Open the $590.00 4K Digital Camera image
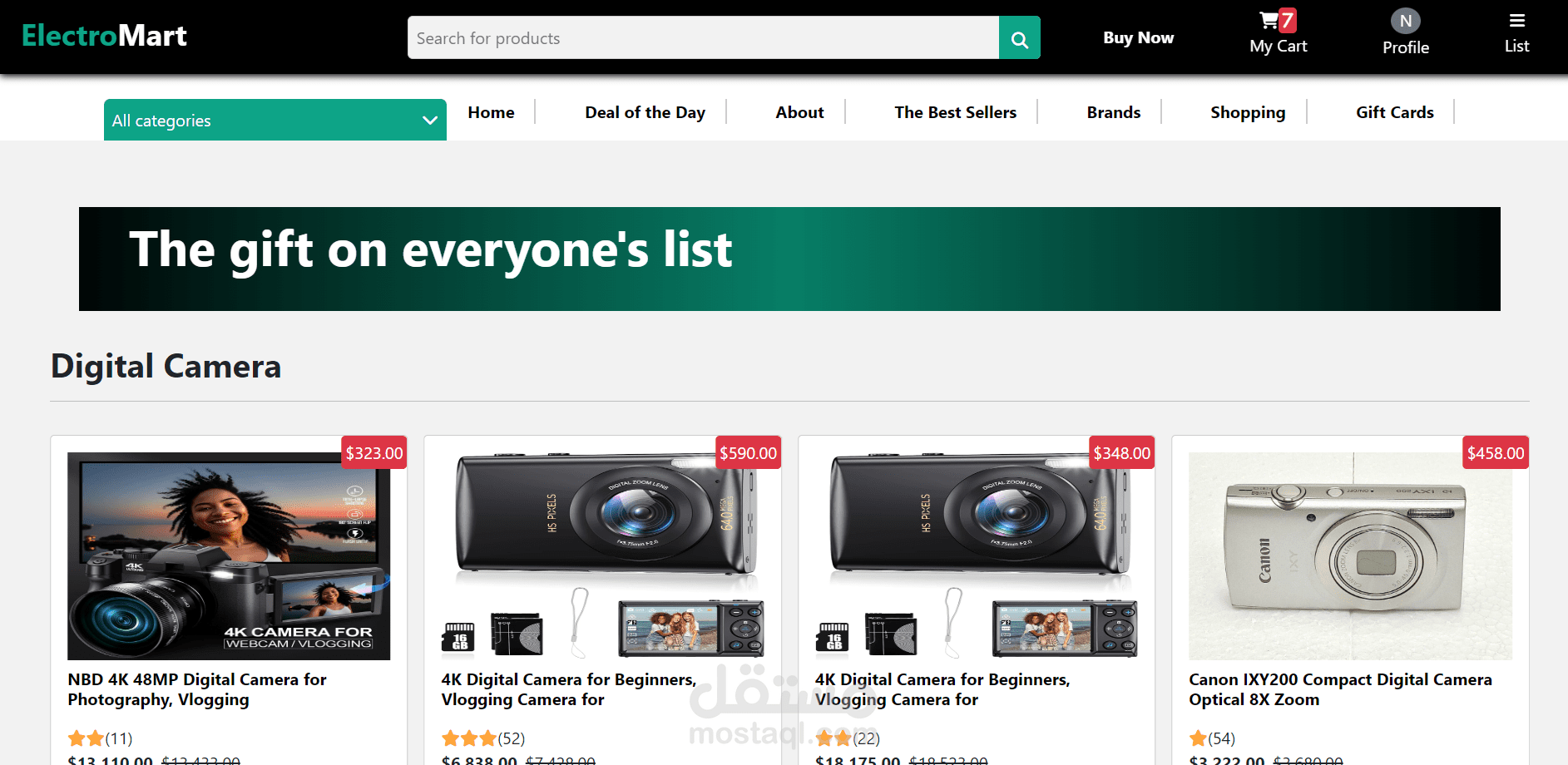1568x765 pixels. (602, 556)
